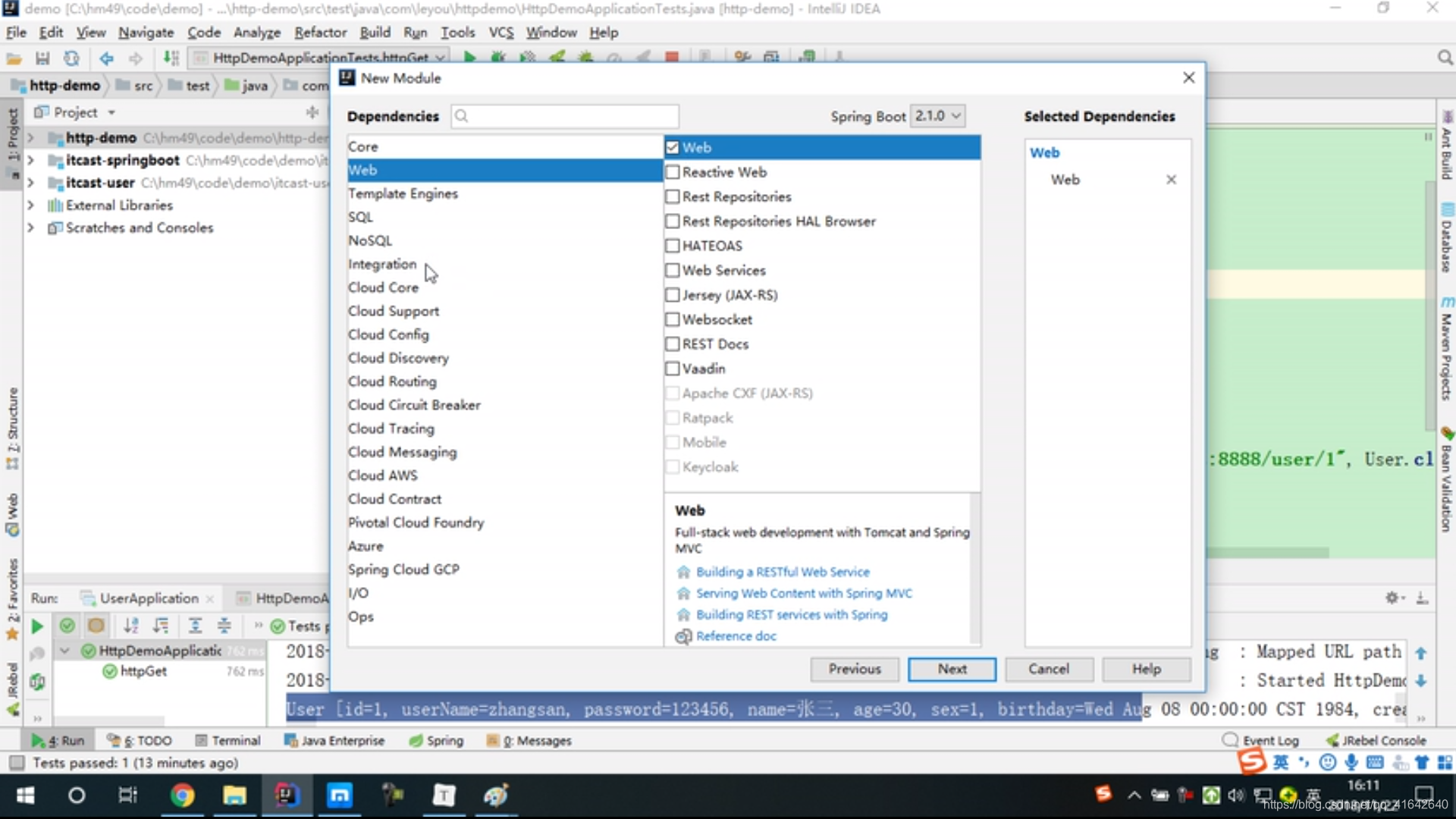Open the Reference doc link
1456x819 pixels.
coord(736,636)
